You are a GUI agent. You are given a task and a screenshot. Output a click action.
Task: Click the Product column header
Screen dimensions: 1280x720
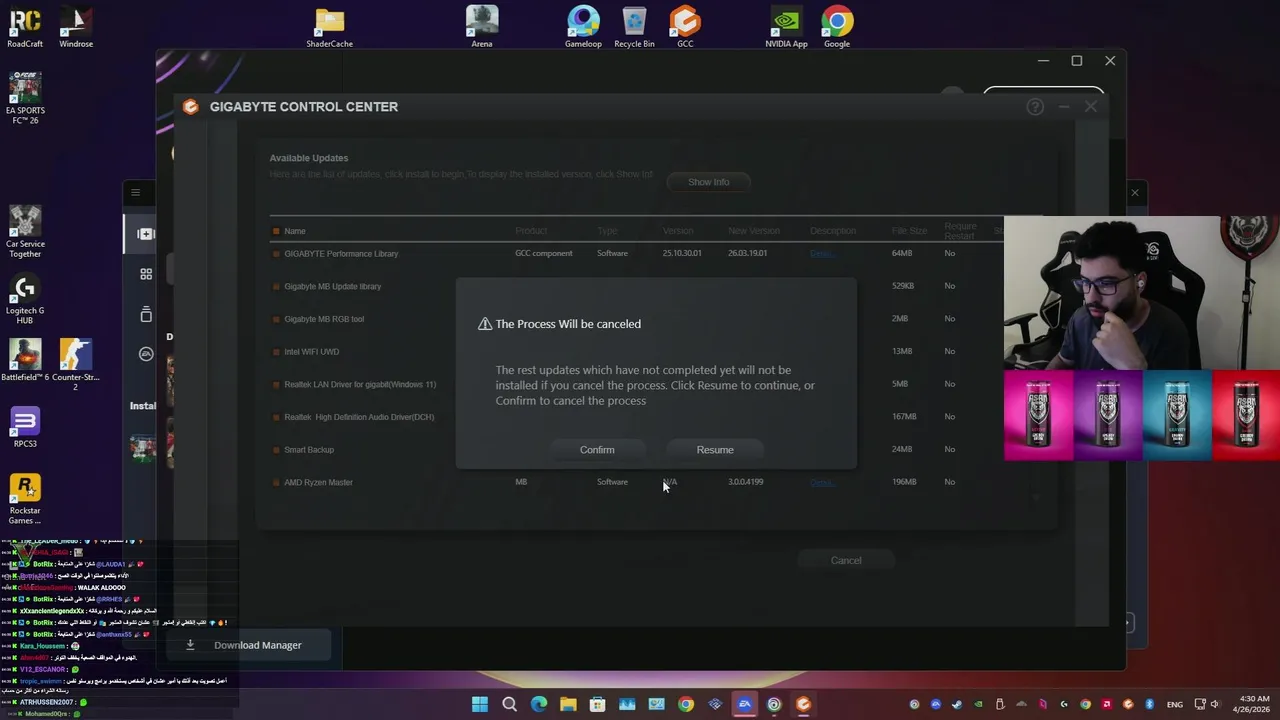point(531,231)
